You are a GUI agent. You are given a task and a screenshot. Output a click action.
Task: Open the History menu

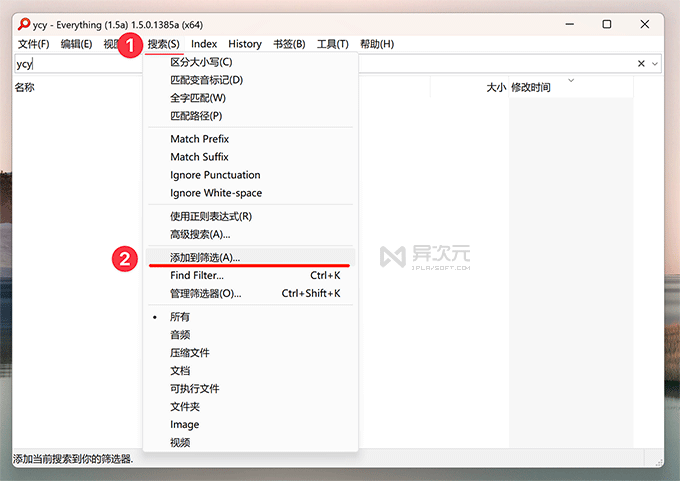pyautogui.click(x=244, y=44)
